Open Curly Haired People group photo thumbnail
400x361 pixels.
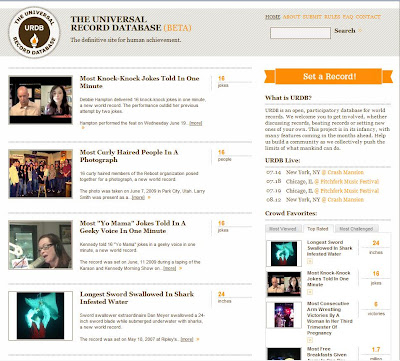point(40,174)
